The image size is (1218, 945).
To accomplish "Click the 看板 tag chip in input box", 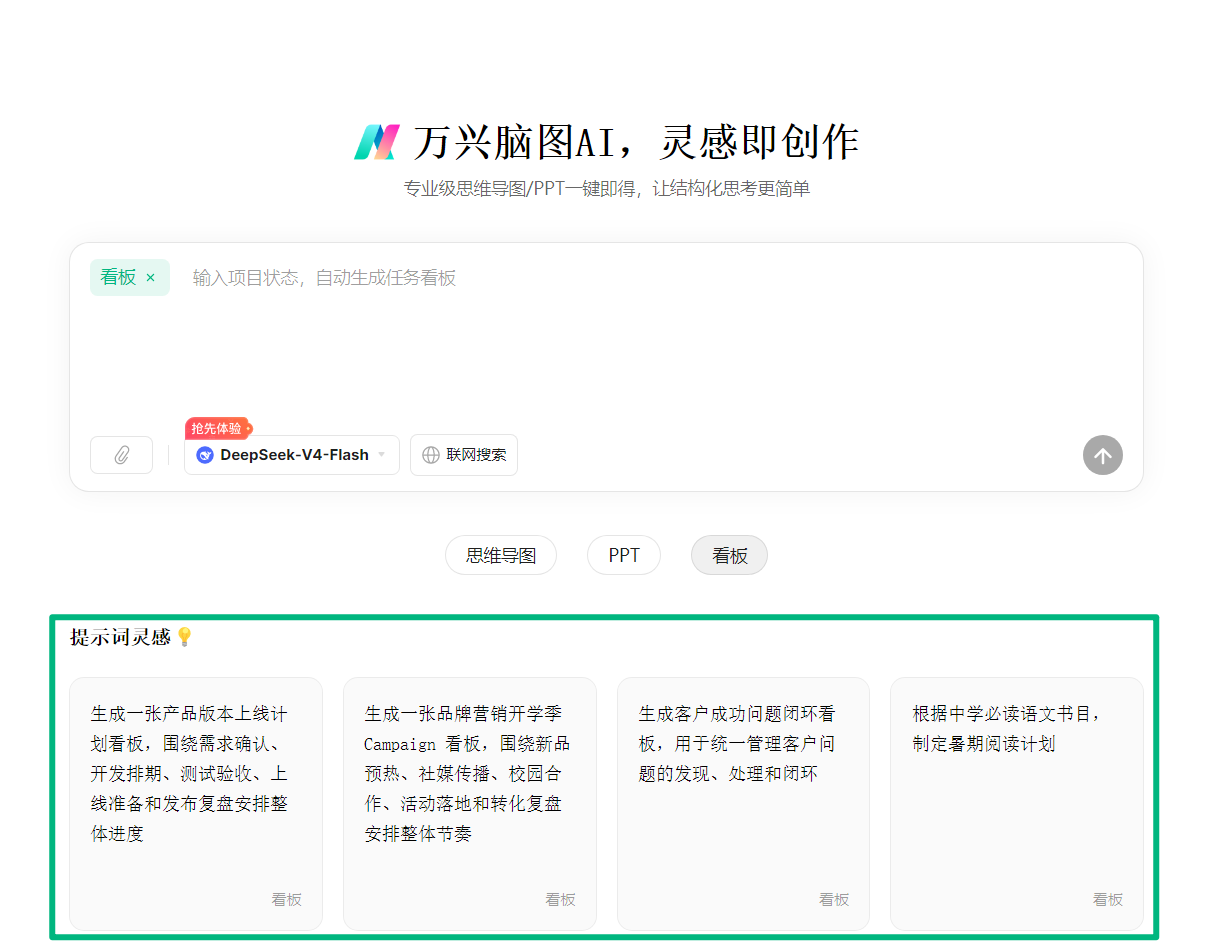I will click(130, 278).
